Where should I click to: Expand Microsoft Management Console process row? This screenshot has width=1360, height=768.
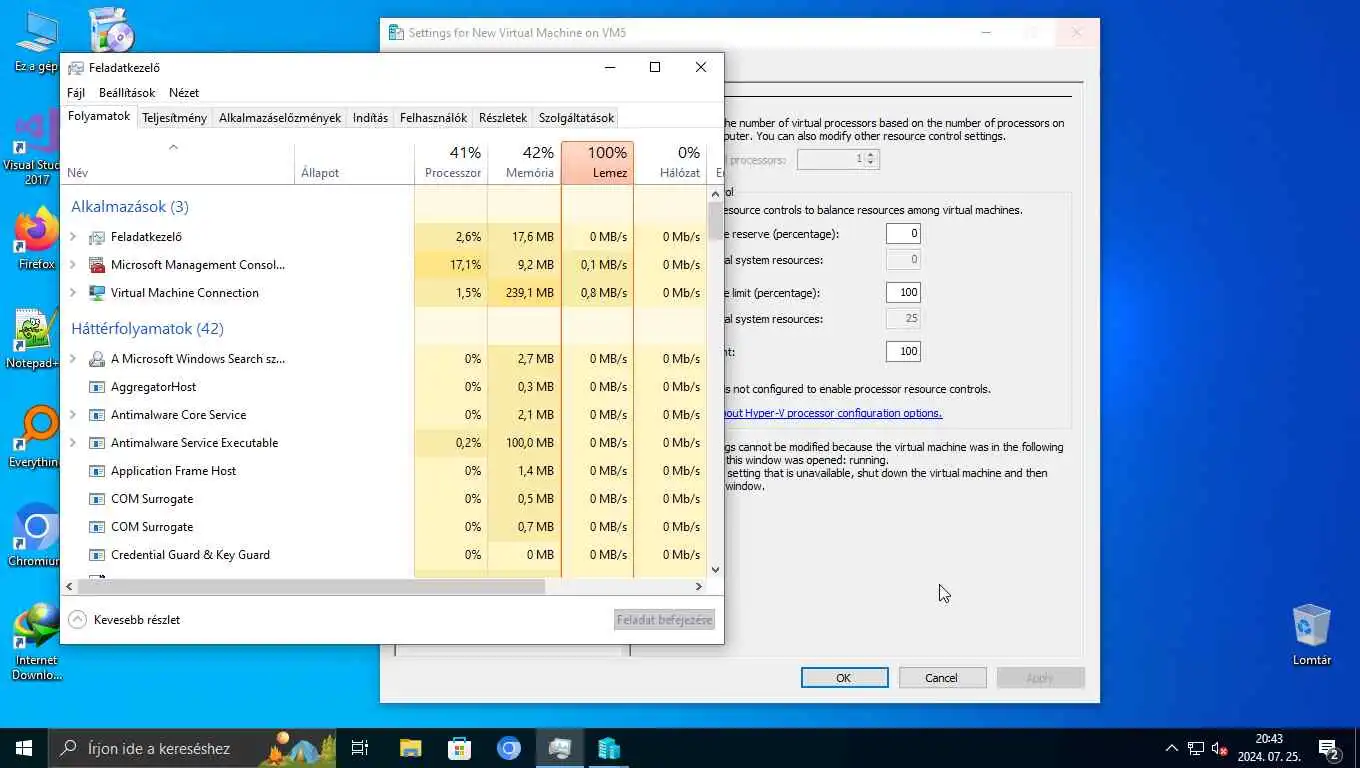pyautogui.click(x=73, y=265)
